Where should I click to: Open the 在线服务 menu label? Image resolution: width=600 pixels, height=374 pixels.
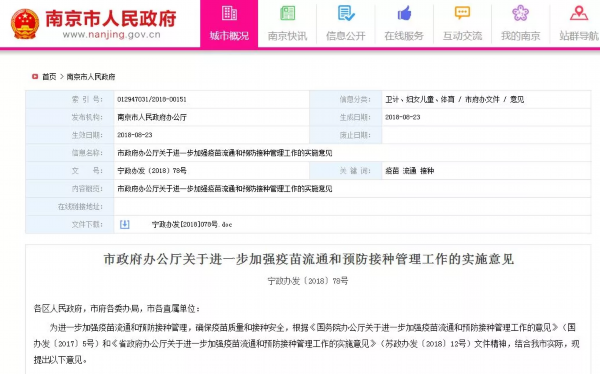pyautogui.click(x=404, y=36)
